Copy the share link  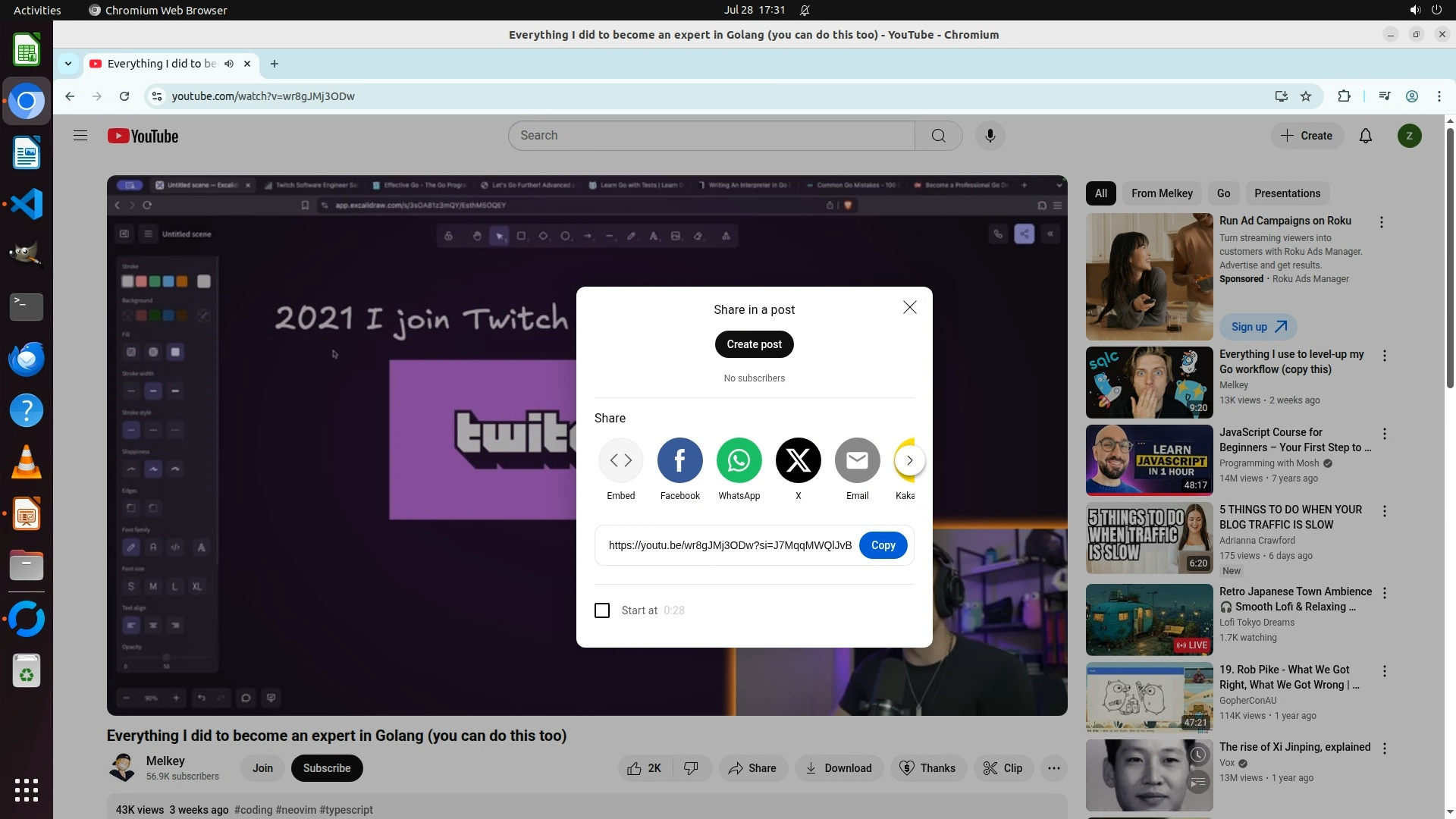(883, 545)
